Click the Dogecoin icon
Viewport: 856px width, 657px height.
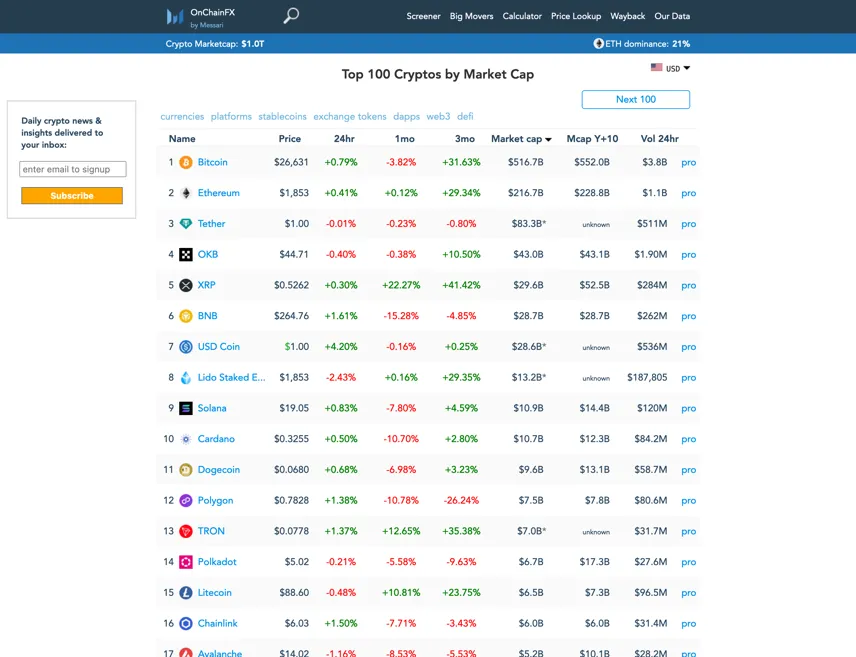(x=186, y=470)
